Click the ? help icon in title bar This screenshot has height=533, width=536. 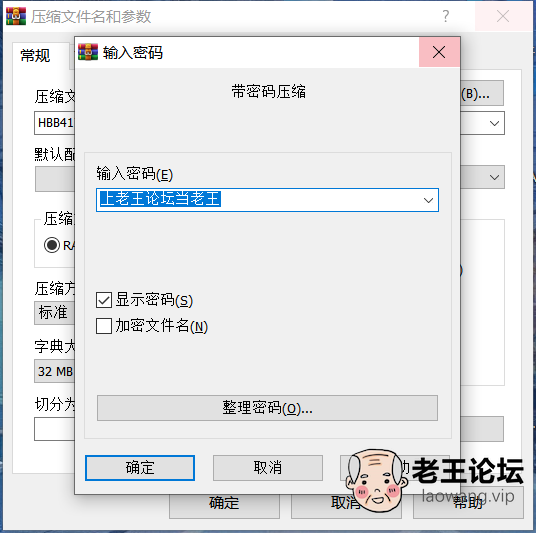click(445, 16)
